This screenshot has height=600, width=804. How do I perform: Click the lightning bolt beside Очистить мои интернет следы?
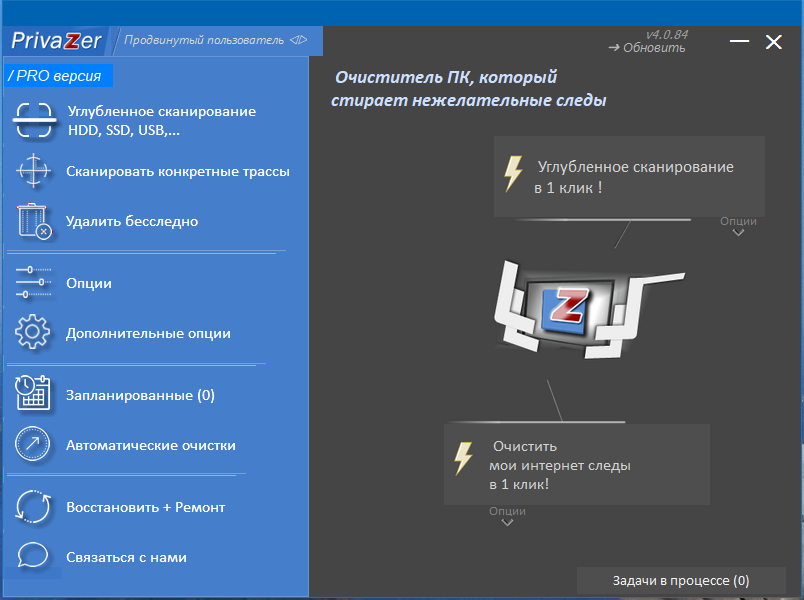pyautogui.click(x=464, y=458)
